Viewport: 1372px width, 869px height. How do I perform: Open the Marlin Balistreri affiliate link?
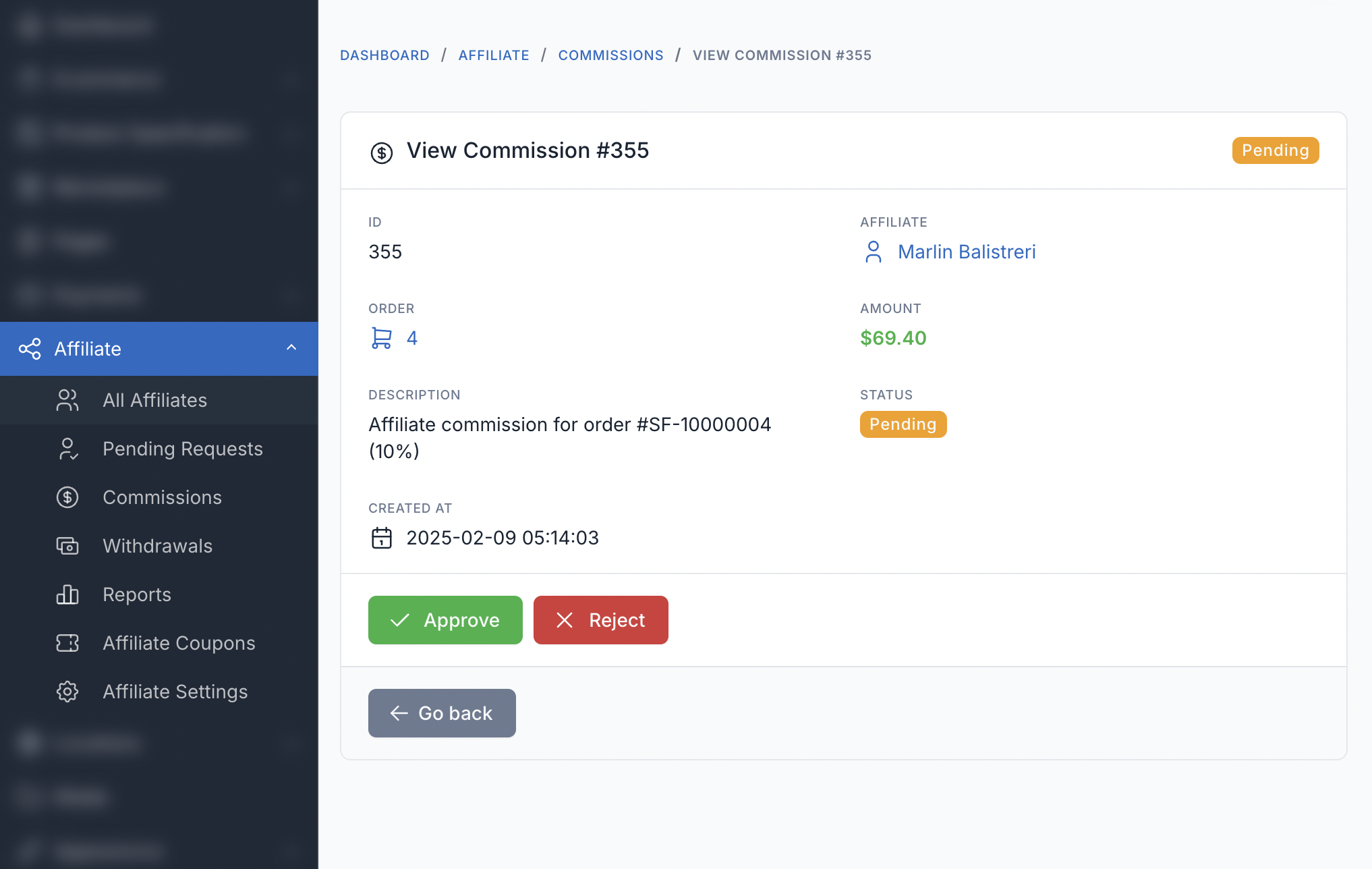966,252
